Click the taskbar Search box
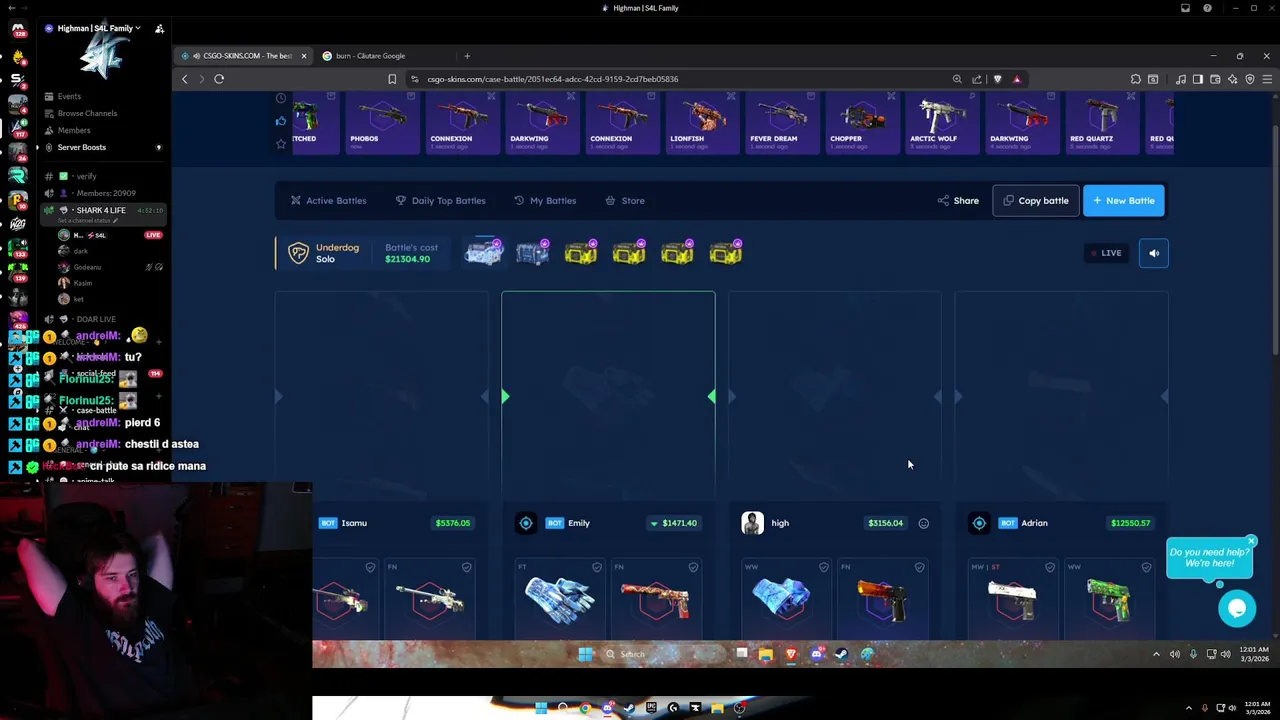The image size is (1280, 720). click(x=660, y=654)
